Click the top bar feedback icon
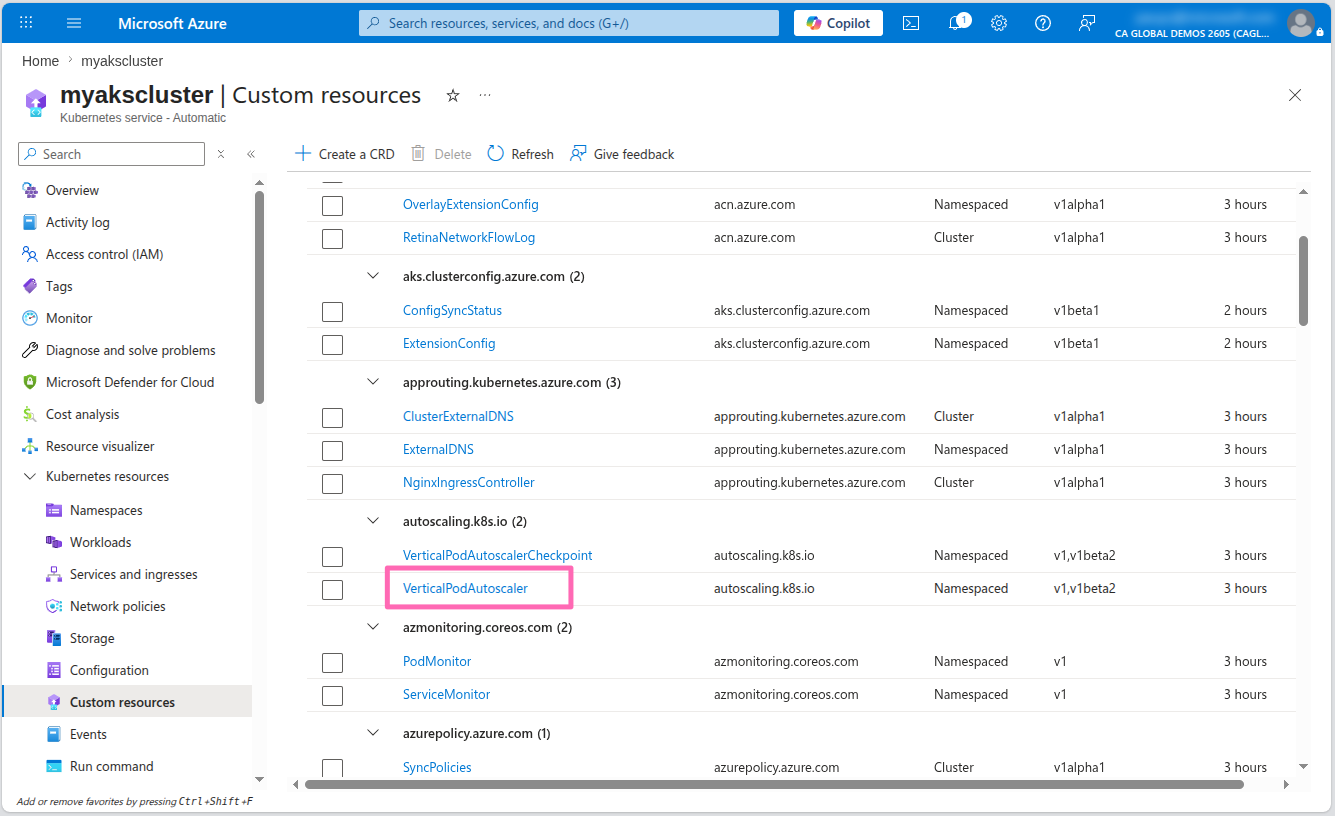The width and height of the screenshot is (1335, 816). pyautogui.click(x=1087, y=23)
